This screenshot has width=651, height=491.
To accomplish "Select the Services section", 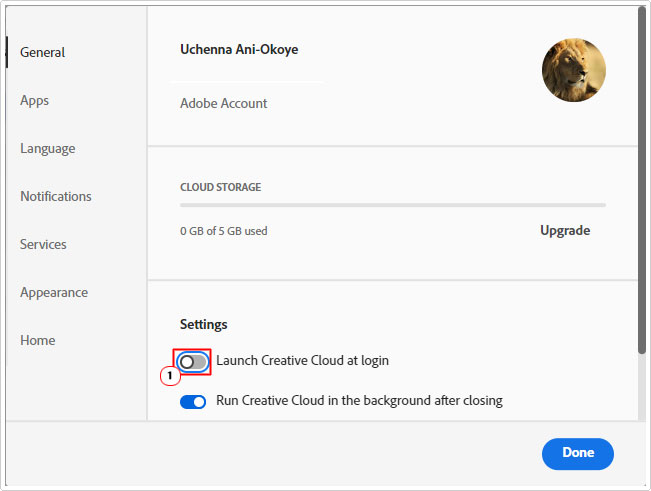I will coord(43,244).
